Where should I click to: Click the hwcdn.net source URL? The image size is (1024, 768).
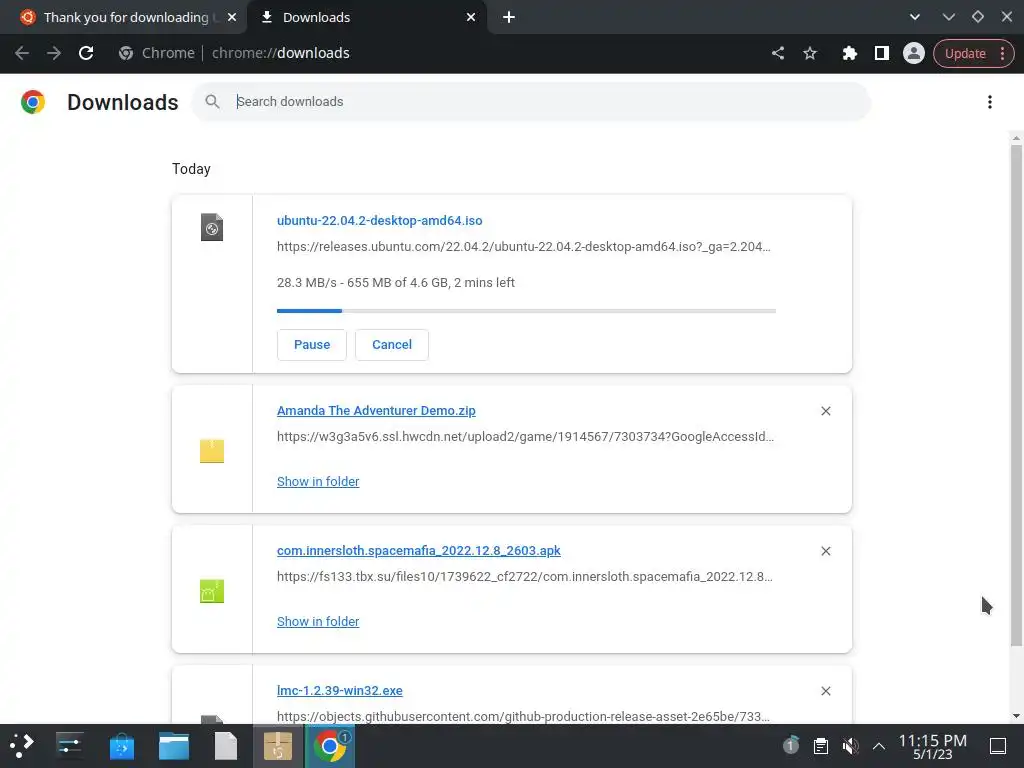coord(526,437)
